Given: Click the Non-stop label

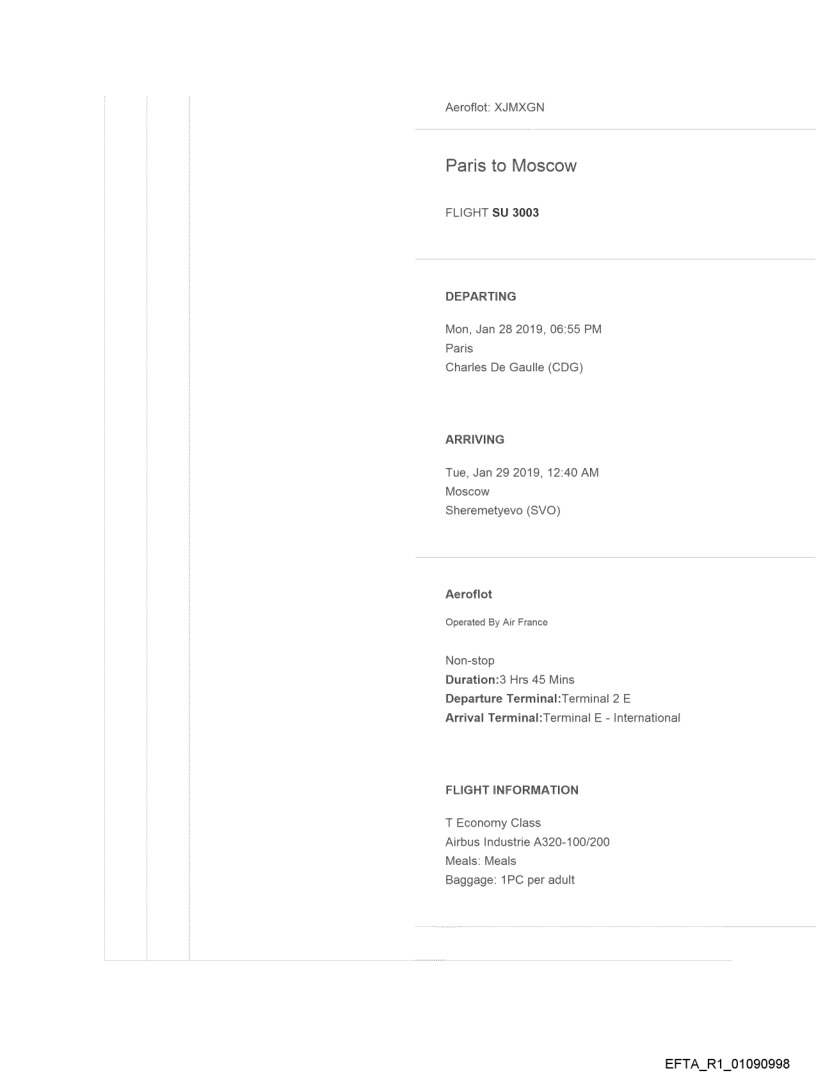Looking at the screenshot, I should (470, 661).
